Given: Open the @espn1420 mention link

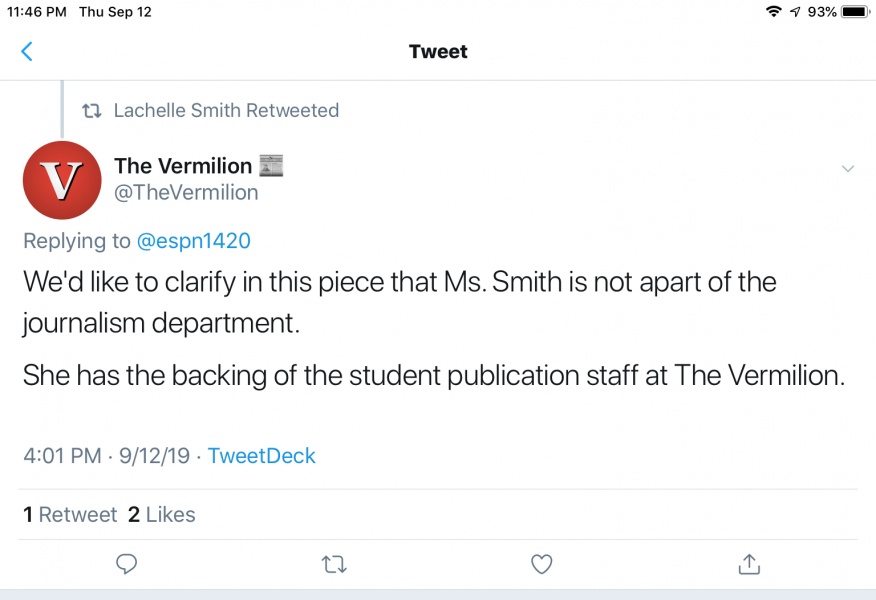Looking at the screenshot, I should point(193,241).
